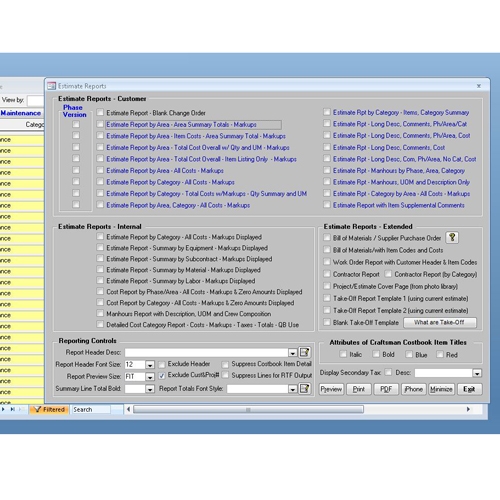Open the editor icon beside Report Totals Font Style
The image size is (500, 500).
pyautogui.click(x=305, y=389)
